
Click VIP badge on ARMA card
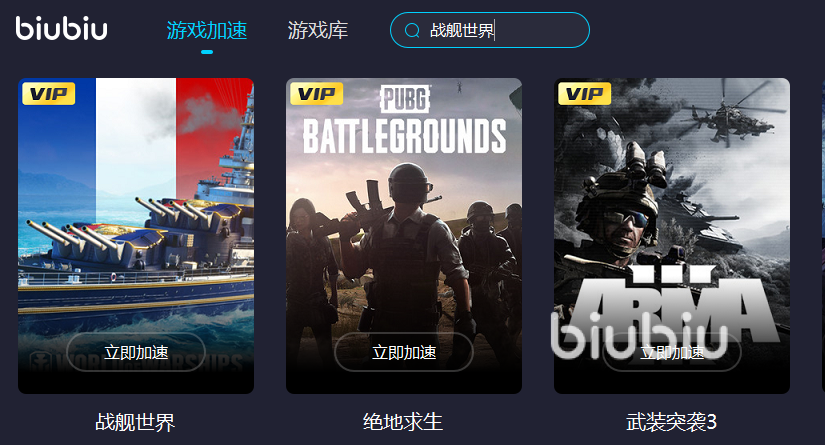point(584,94)
